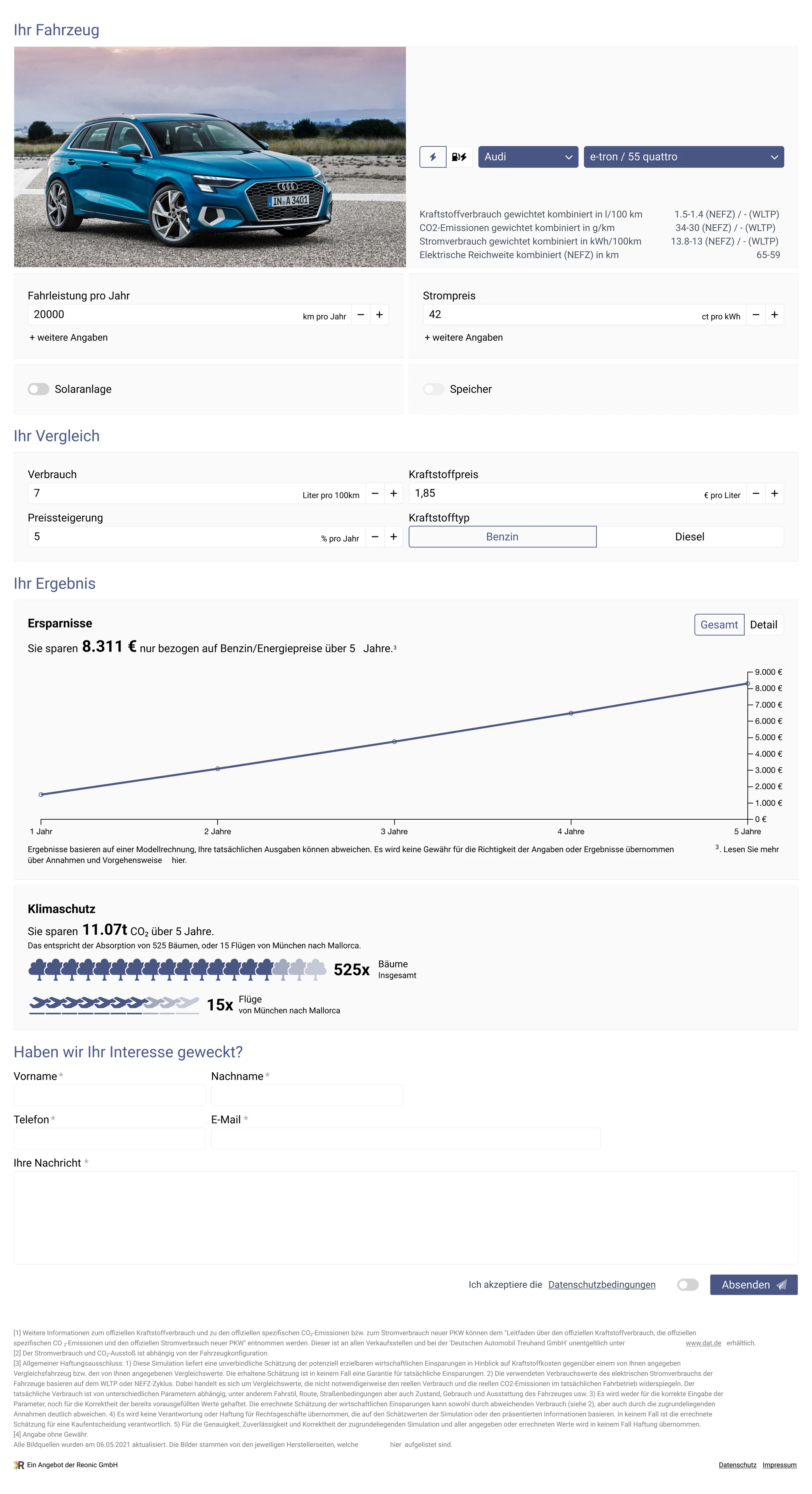This screenshot has width=812, height=1494.
Task: Click the Vorname input field
Action: click(110, 1095)
